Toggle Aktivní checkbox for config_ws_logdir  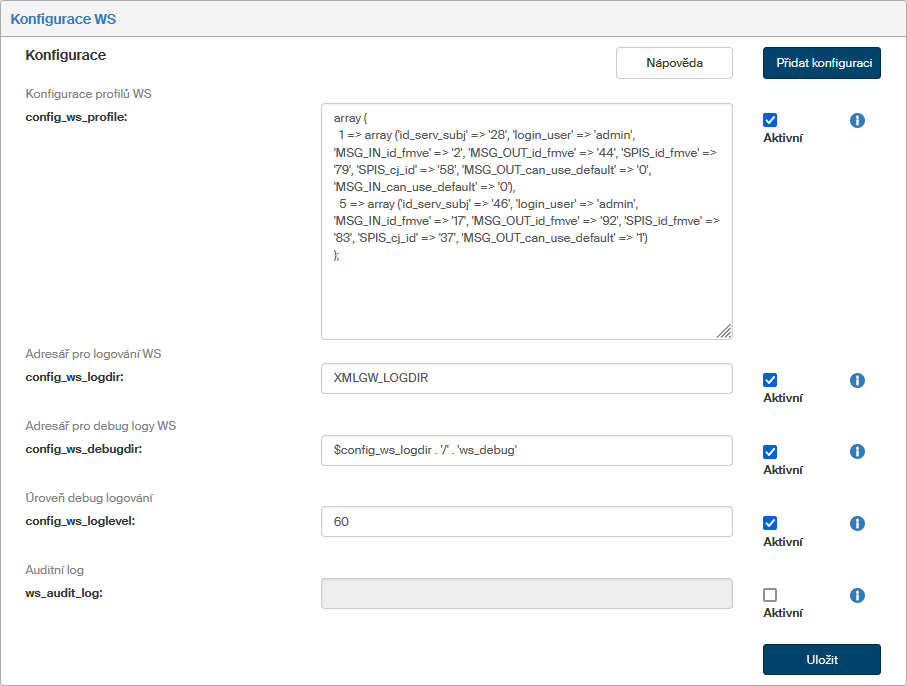770,380
